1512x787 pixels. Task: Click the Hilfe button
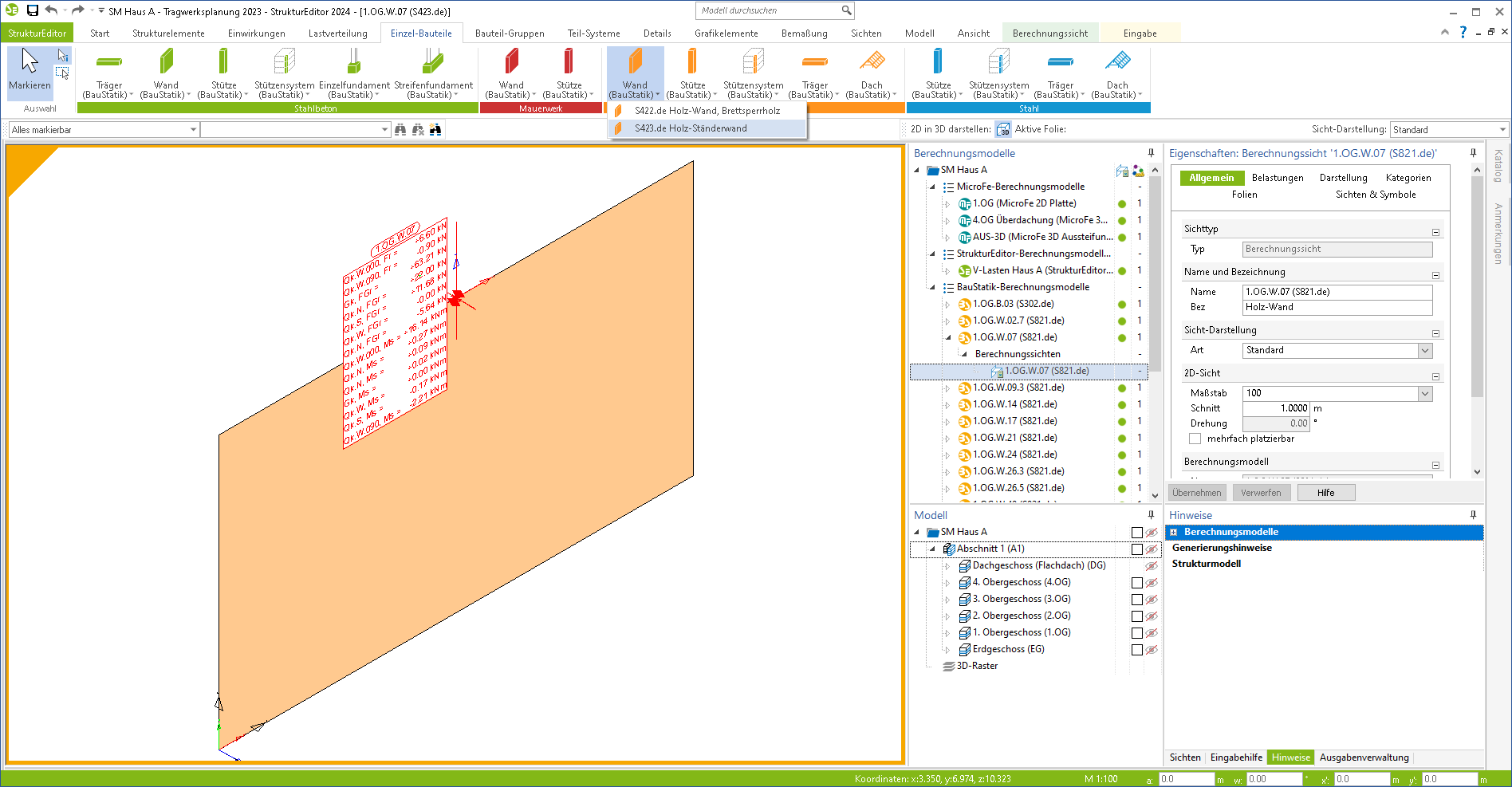1325,493
